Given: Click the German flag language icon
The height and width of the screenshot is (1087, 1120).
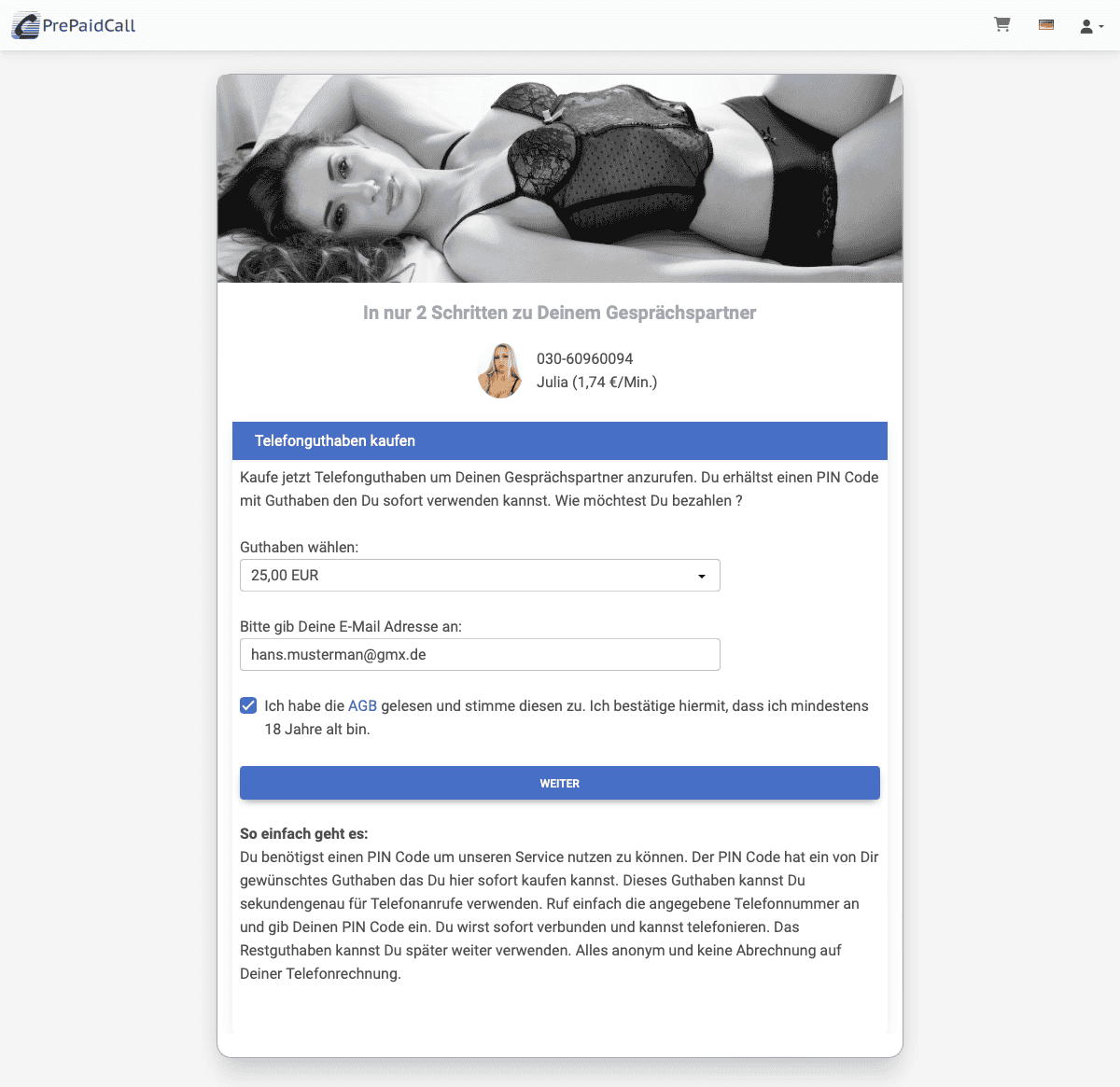Looking at the screenshot, I should 1046,25.
